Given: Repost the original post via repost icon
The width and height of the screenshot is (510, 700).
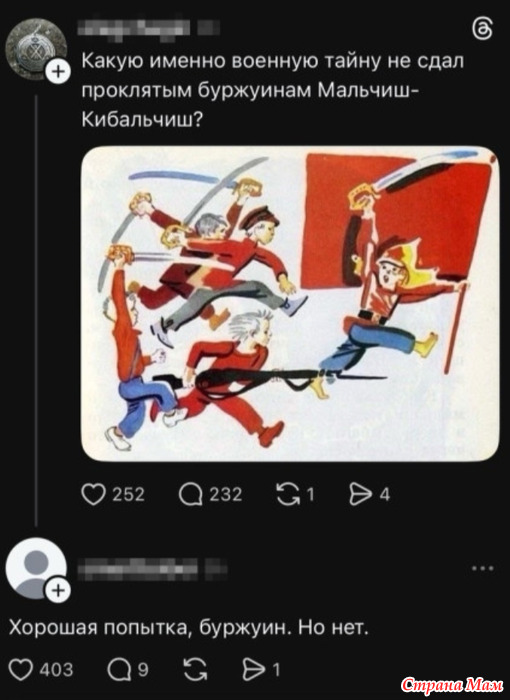Looking at the screenshot, I should (x=287, y=495).
